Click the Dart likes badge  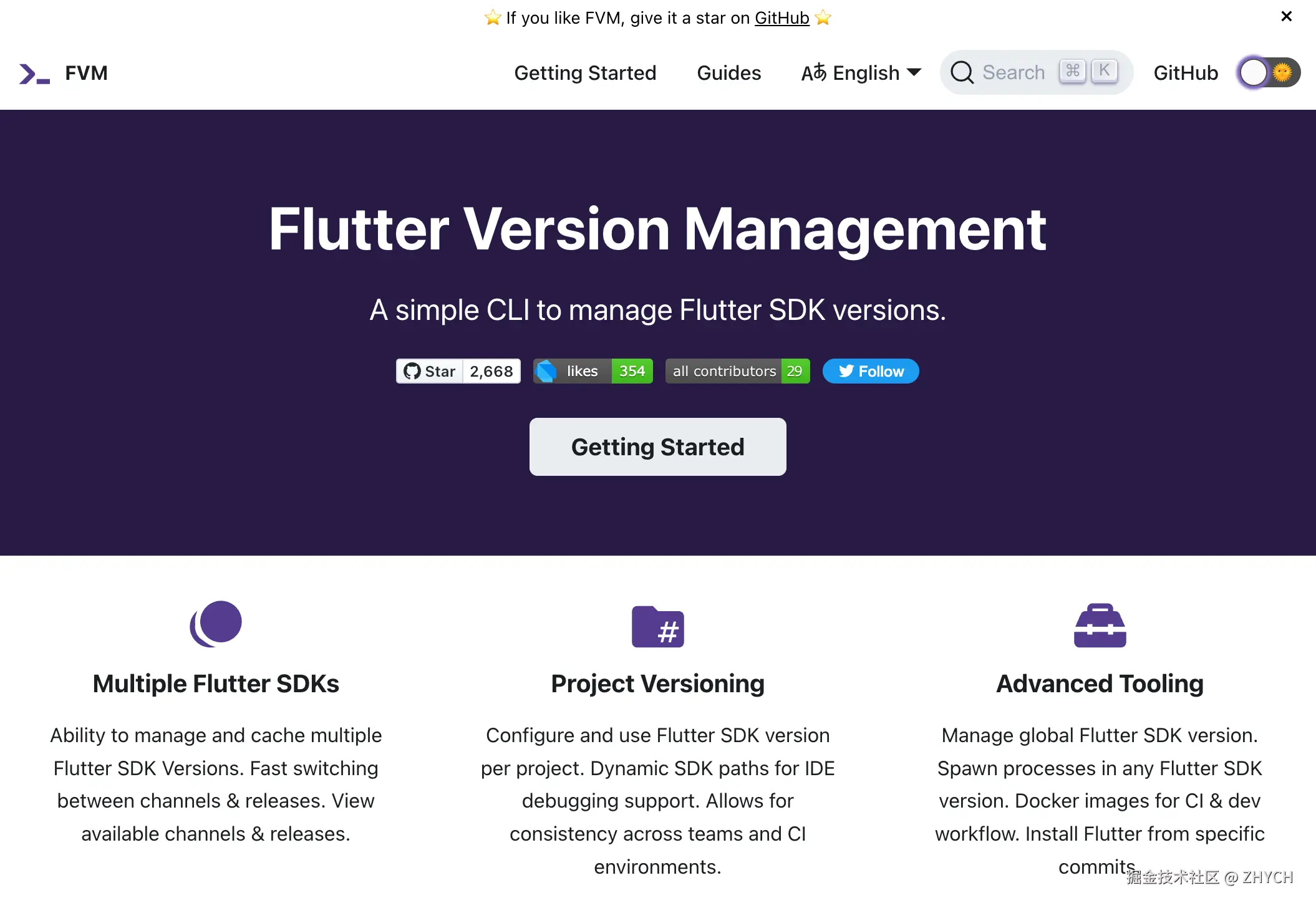pyautogui.click(x=593, y=371)
